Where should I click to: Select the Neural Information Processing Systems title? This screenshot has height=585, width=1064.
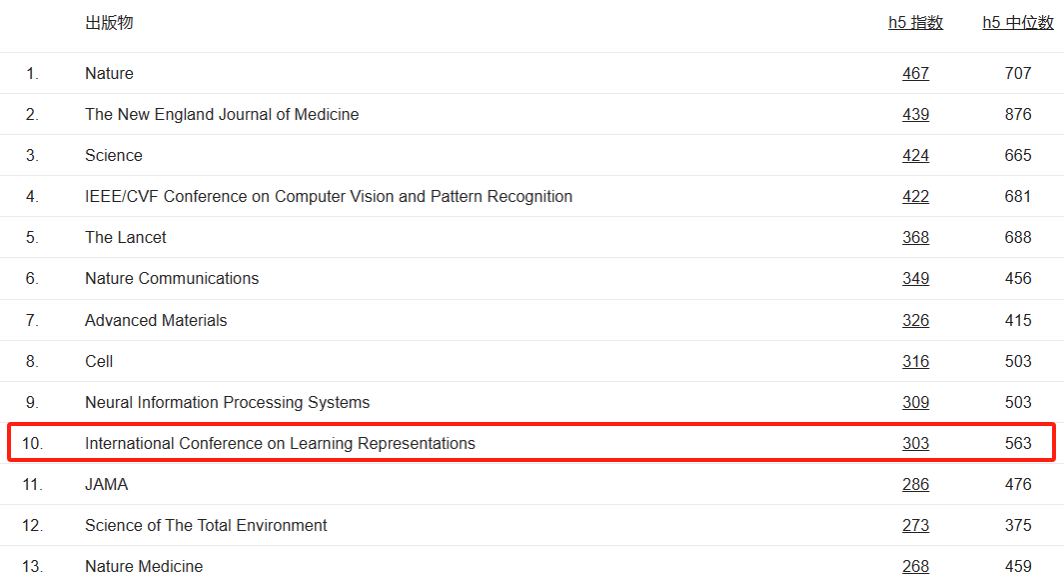[227, 402]
